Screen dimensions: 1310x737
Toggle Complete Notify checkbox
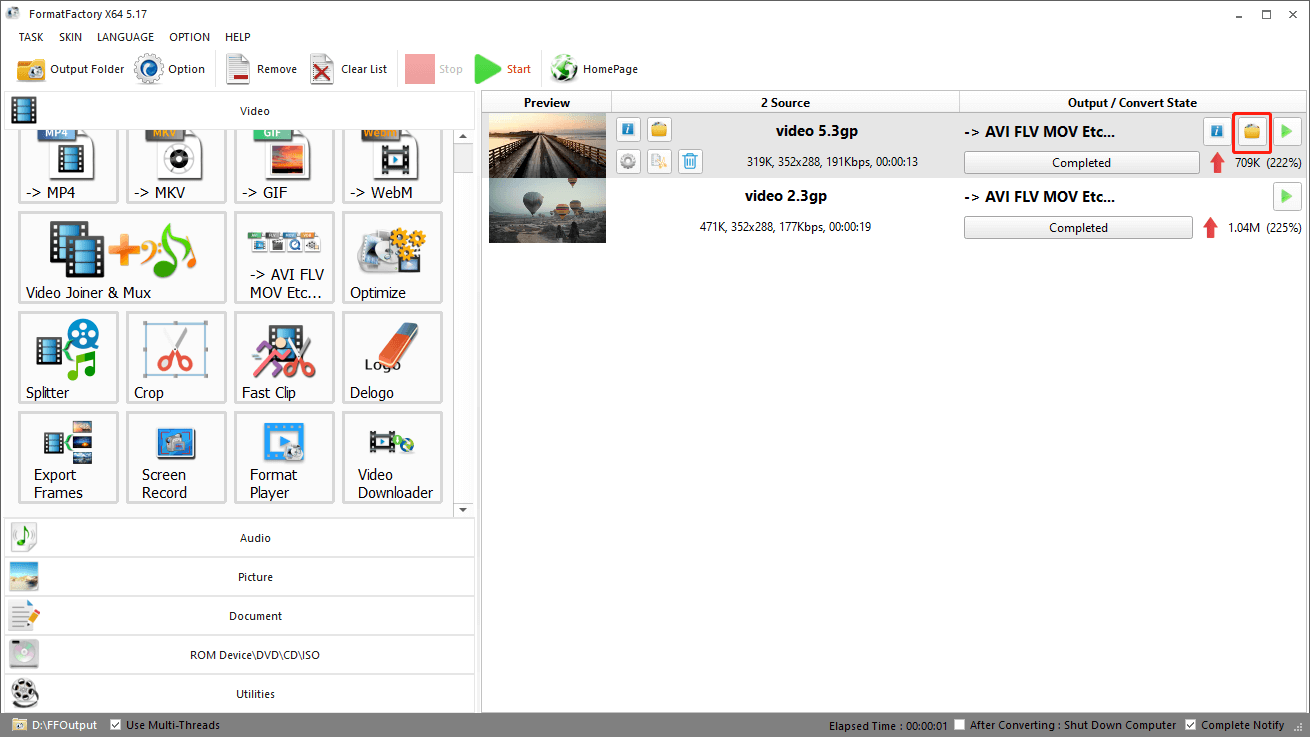1190,725
